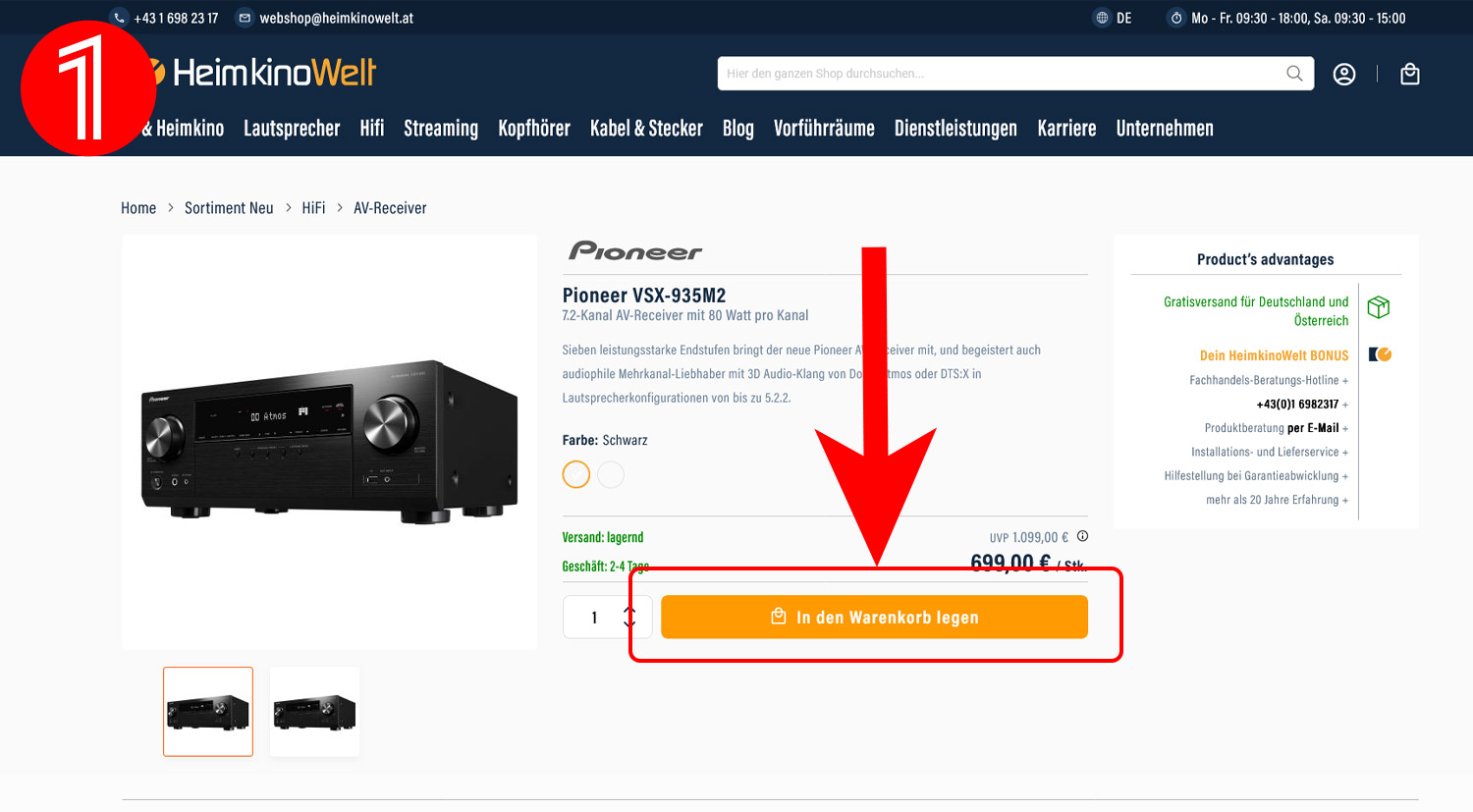Open the Kopfhörer menu

point(534,128)
